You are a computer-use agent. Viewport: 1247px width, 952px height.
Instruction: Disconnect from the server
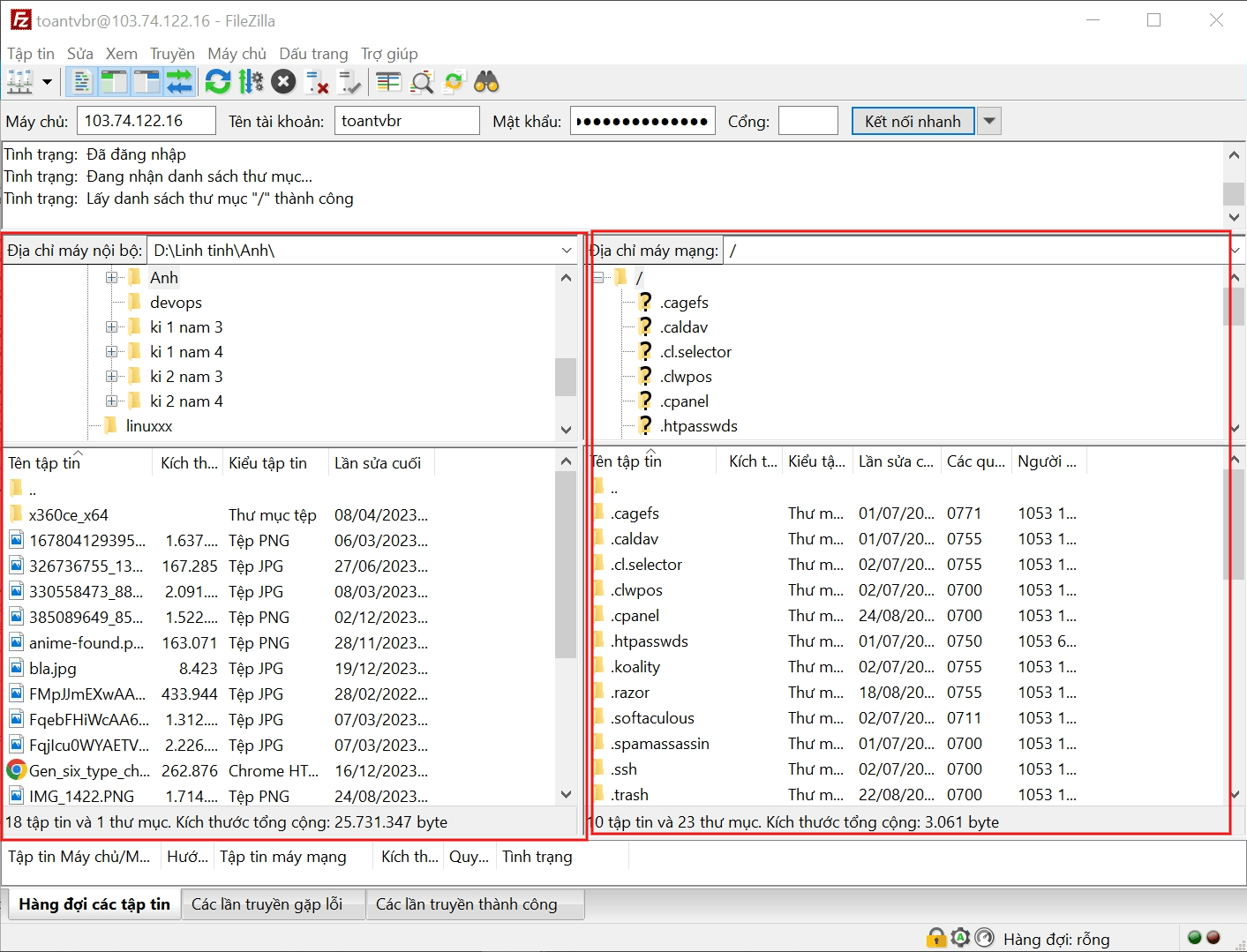tap(316, 81)
